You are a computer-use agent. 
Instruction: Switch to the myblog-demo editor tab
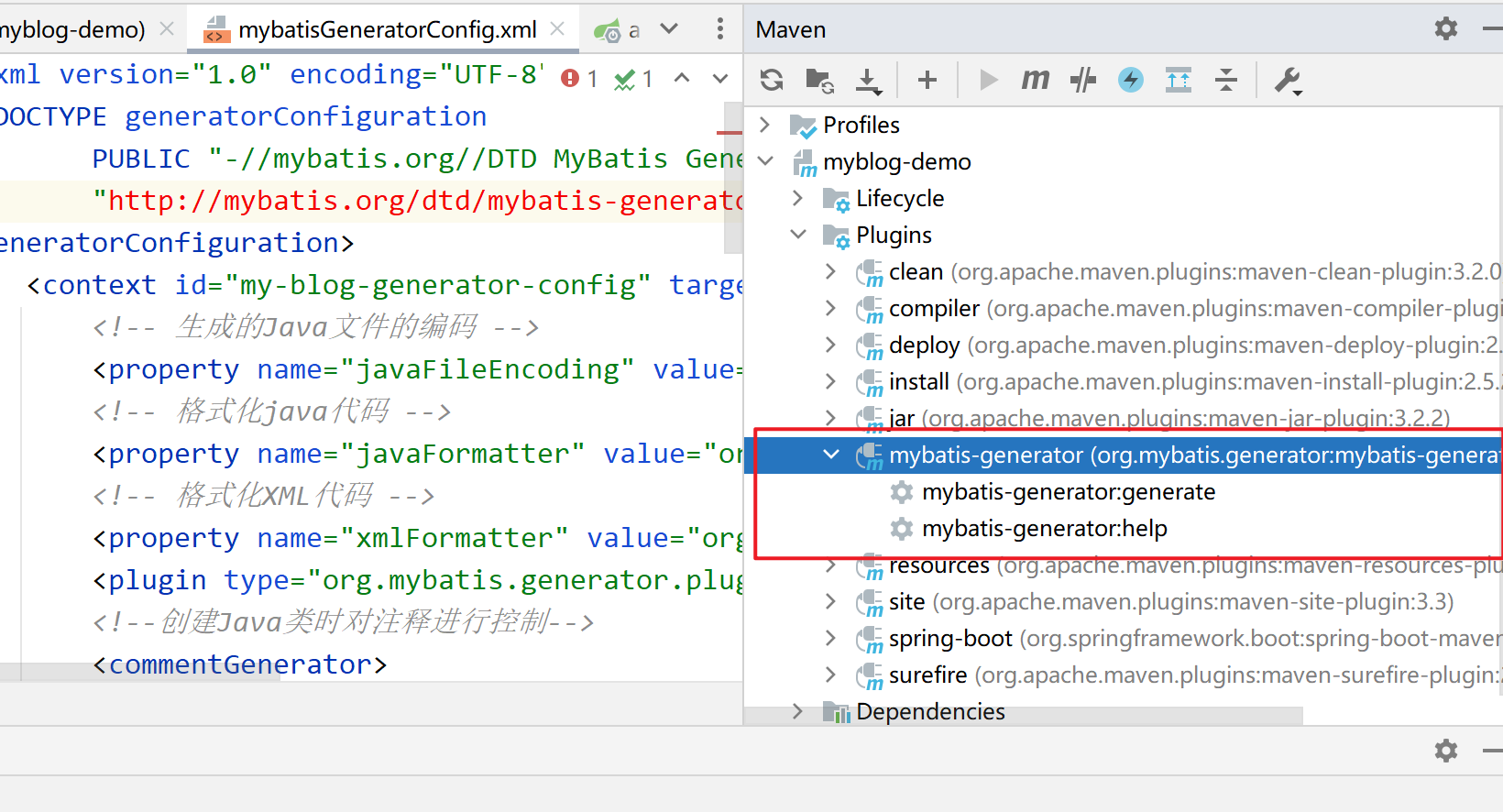click(73, 29)
